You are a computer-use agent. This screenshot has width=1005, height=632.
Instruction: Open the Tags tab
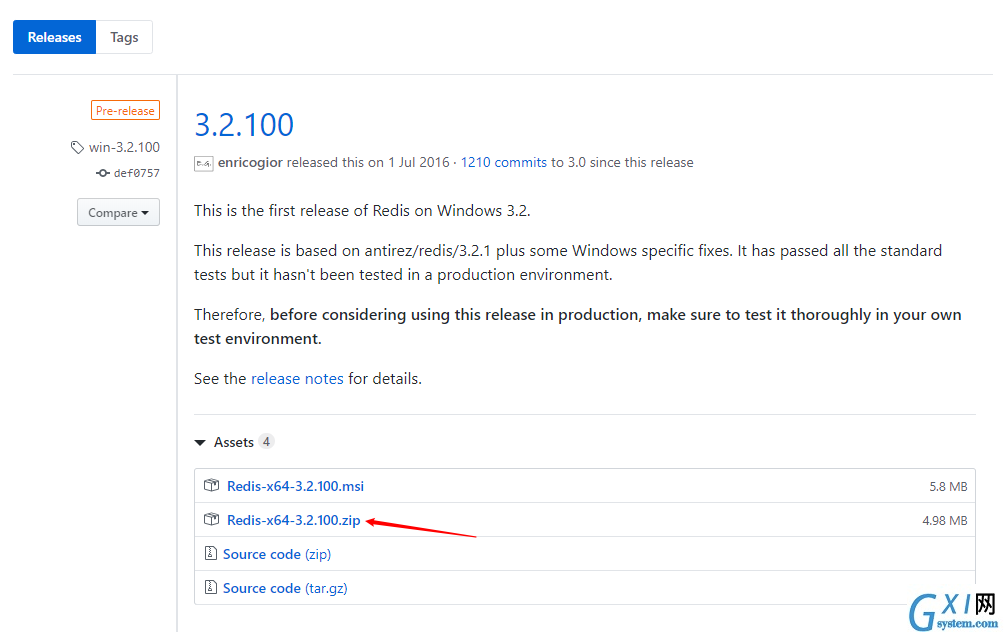[124, 37]
